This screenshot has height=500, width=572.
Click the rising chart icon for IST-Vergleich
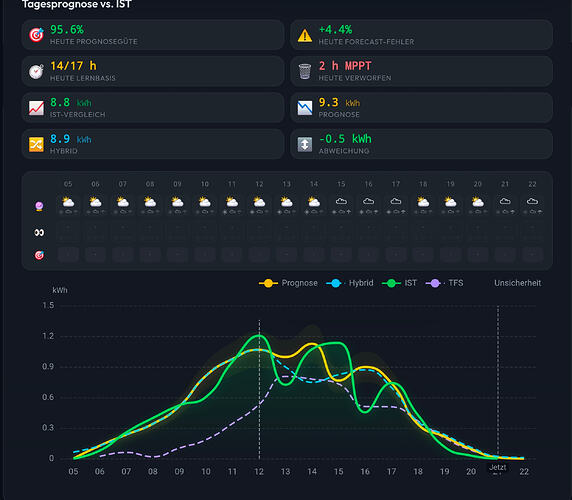(36, 108)
